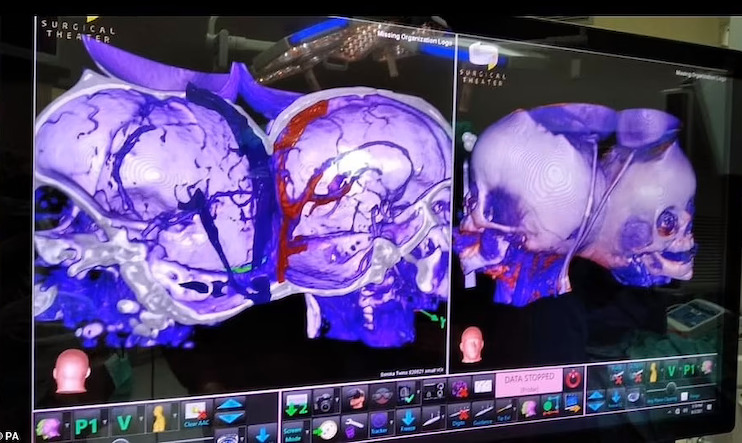Open the dropdown arrow beside left P1
742x443 pixels.
pos(105,420)
